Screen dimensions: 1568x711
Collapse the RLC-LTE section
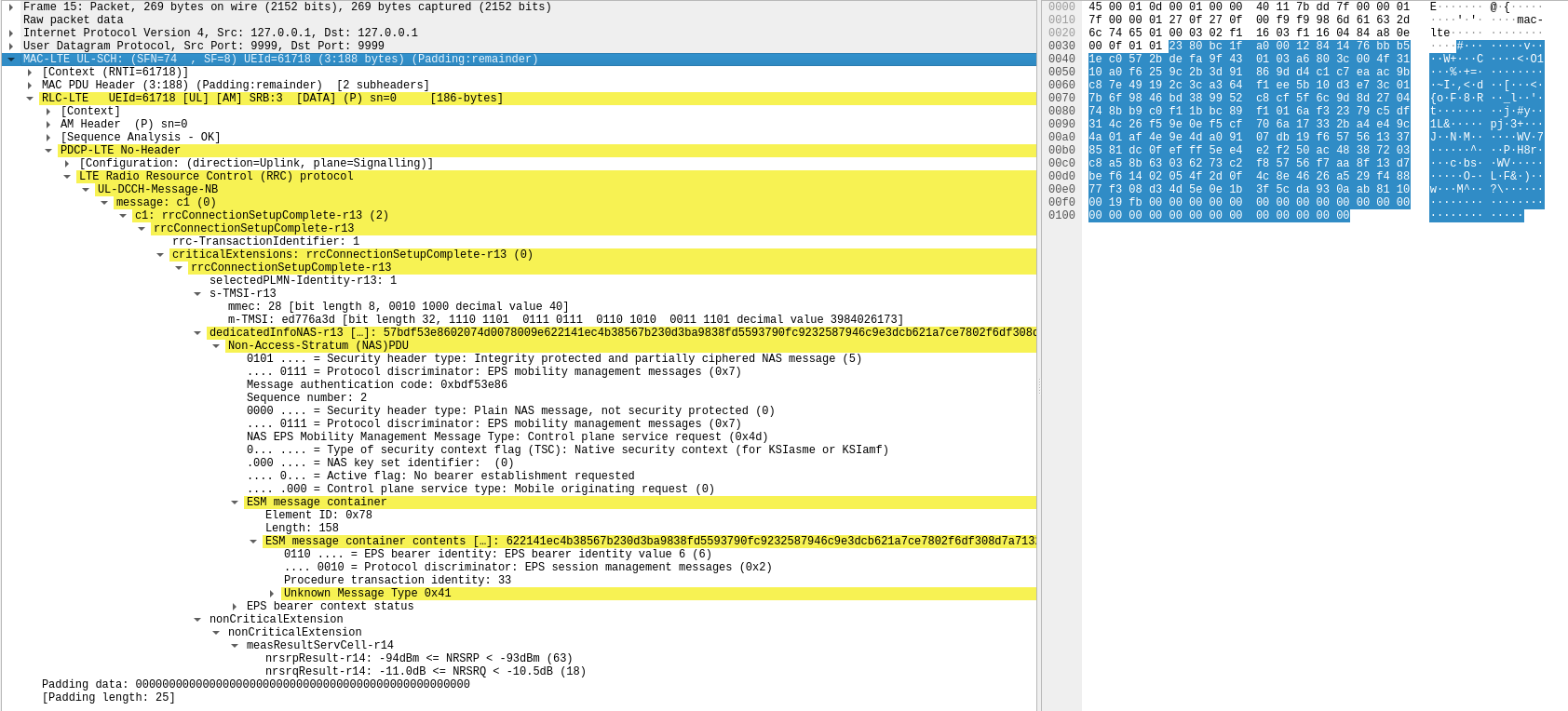click(x=30, y=99)
